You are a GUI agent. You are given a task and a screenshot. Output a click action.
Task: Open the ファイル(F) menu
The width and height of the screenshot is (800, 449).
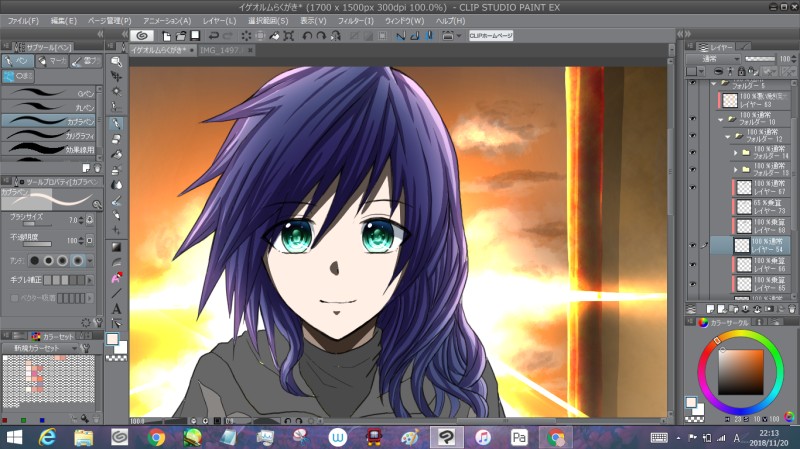pos(23,21)
